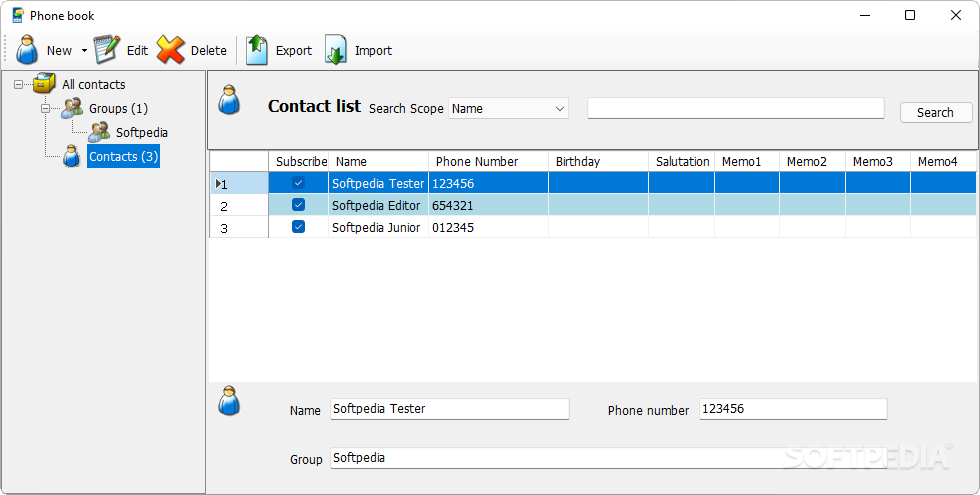Viewport: 980px width, 495px height.
Task: Click the person icon beside Contact list
Action: pos(229,100)
